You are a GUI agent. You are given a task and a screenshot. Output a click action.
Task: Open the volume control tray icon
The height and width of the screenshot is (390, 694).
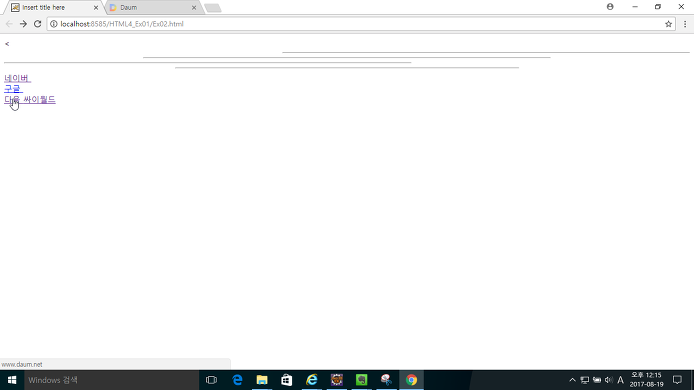tap(609, 380)
